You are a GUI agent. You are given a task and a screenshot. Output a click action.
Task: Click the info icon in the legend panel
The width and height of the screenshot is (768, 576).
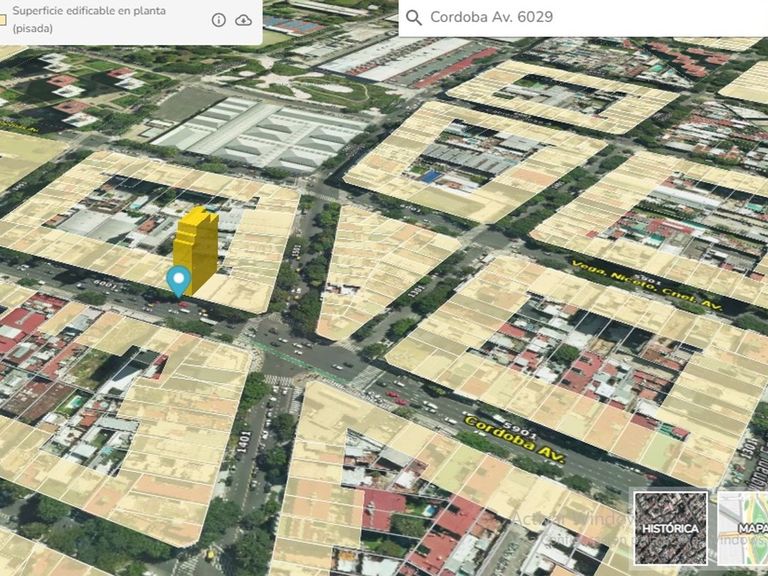219,20
